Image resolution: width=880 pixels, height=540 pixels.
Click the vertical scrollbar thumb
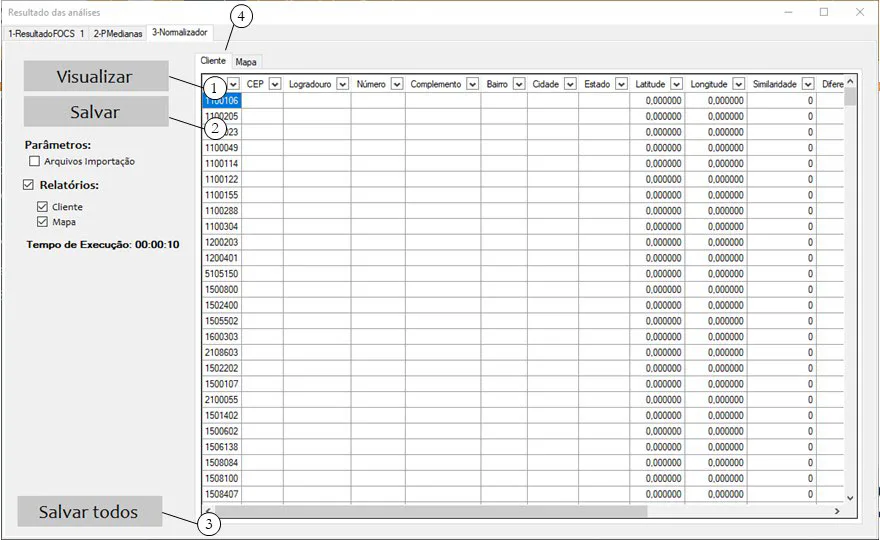(850, 97)
